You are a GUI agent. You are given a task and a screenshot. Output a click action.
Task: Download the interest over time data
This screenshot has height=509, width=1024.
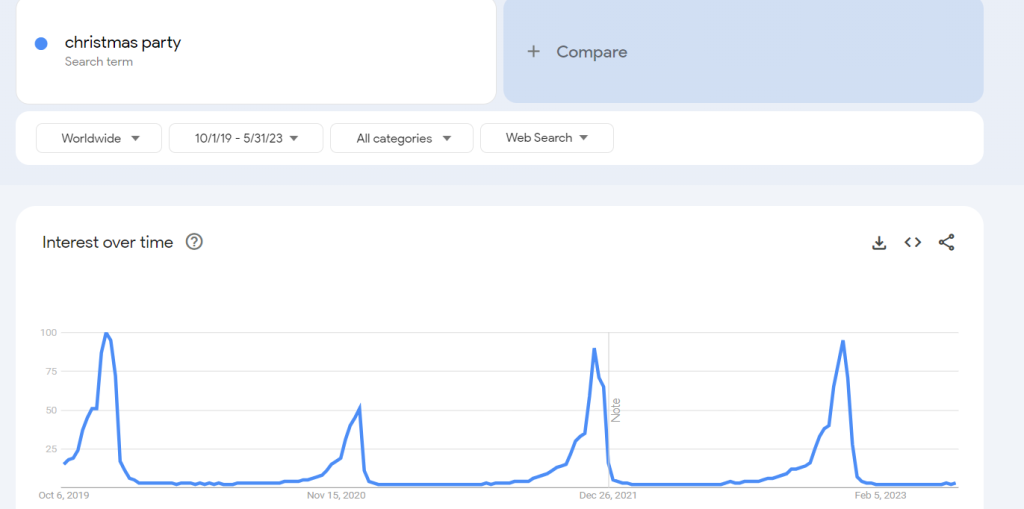pyautogui.click(x=879, y=242)
